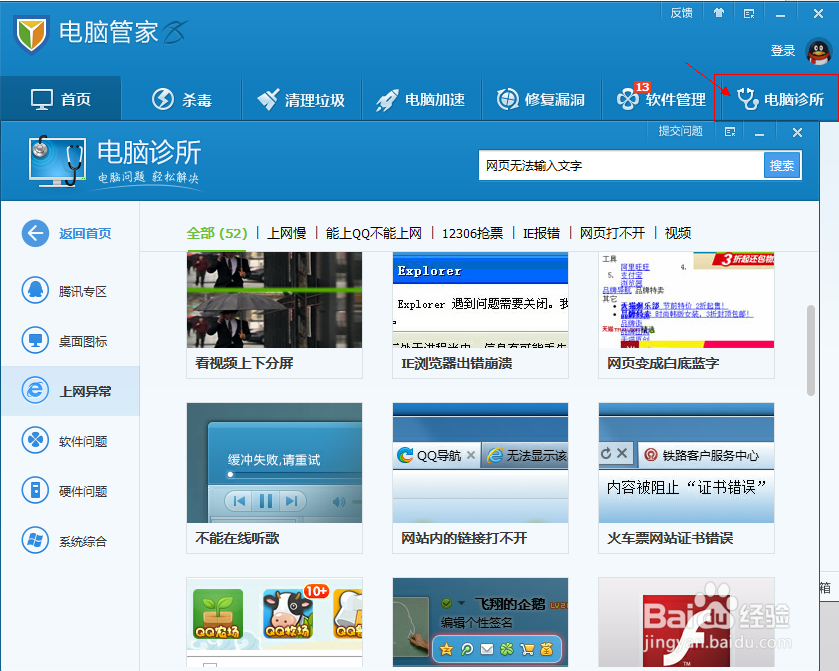
Task: Select 桌面图标 monitor icon in sidebar
Action: click(x=35, y=340)
